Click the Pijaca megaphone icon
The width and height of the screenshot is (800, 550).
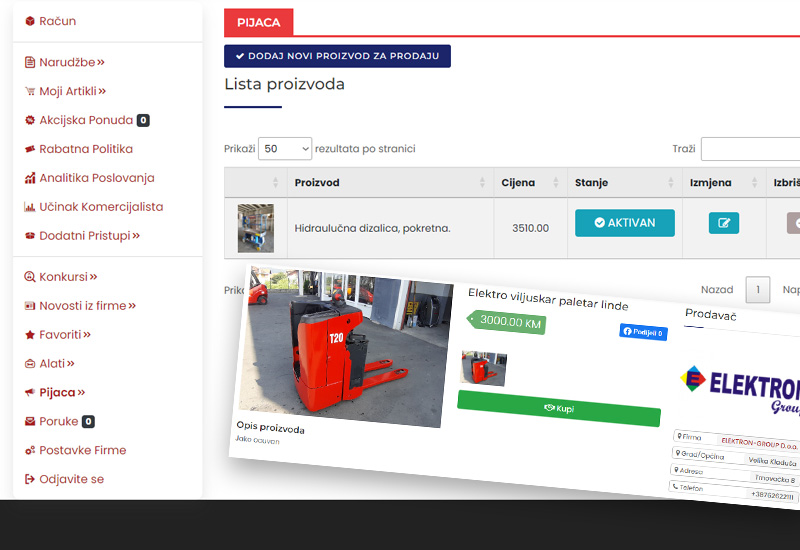point(30,392)
